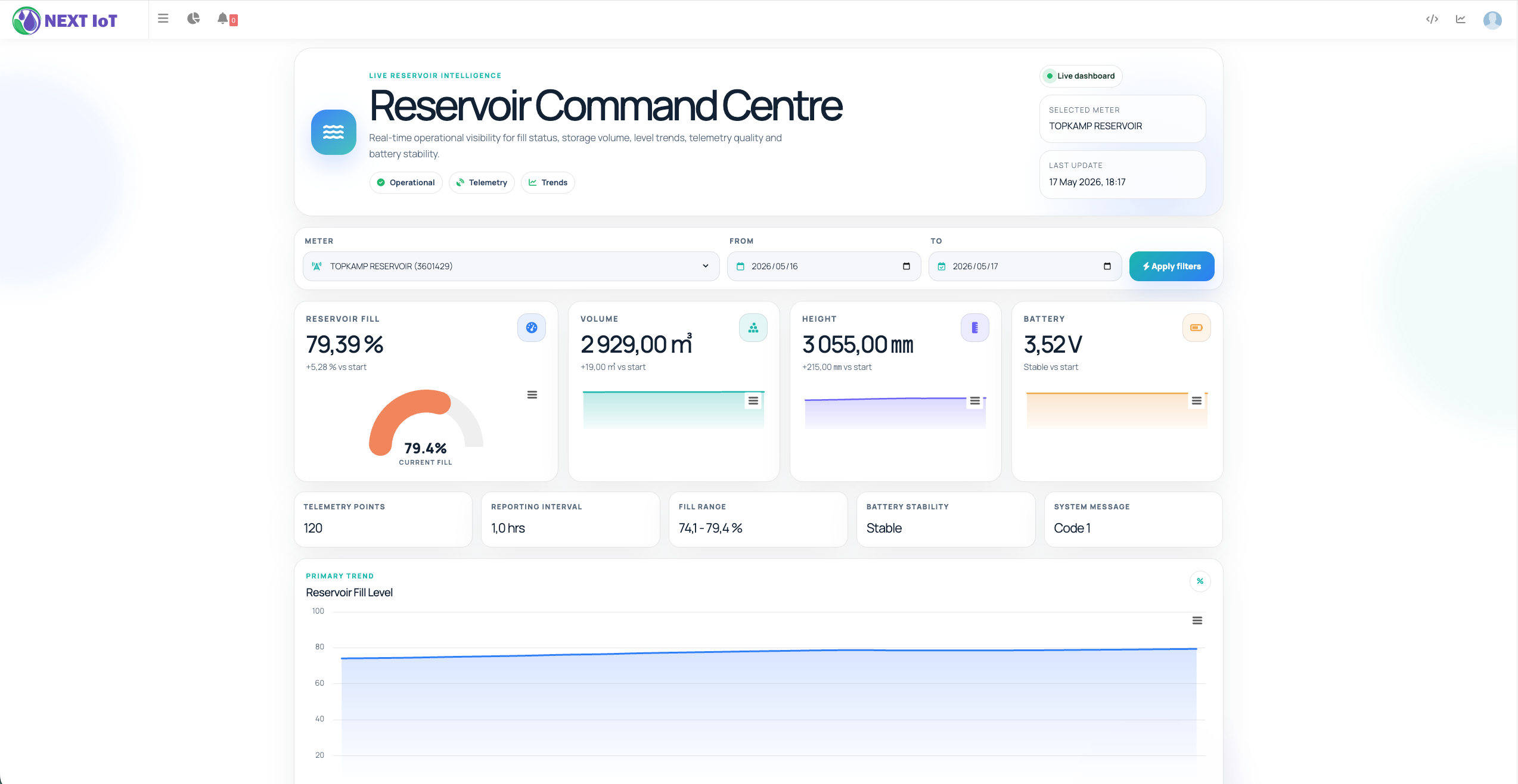Image resolution: width=1518 pixels, height=784 pixels.
Task: Click Stable vs start text
Action: tap(1051, 367)
